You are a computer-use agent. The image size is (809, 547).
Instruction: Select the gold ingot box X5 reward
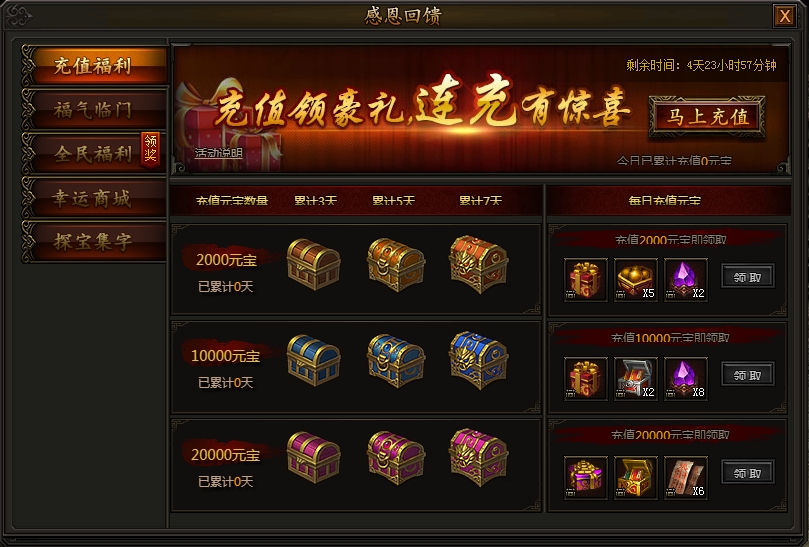click(636, 280)
